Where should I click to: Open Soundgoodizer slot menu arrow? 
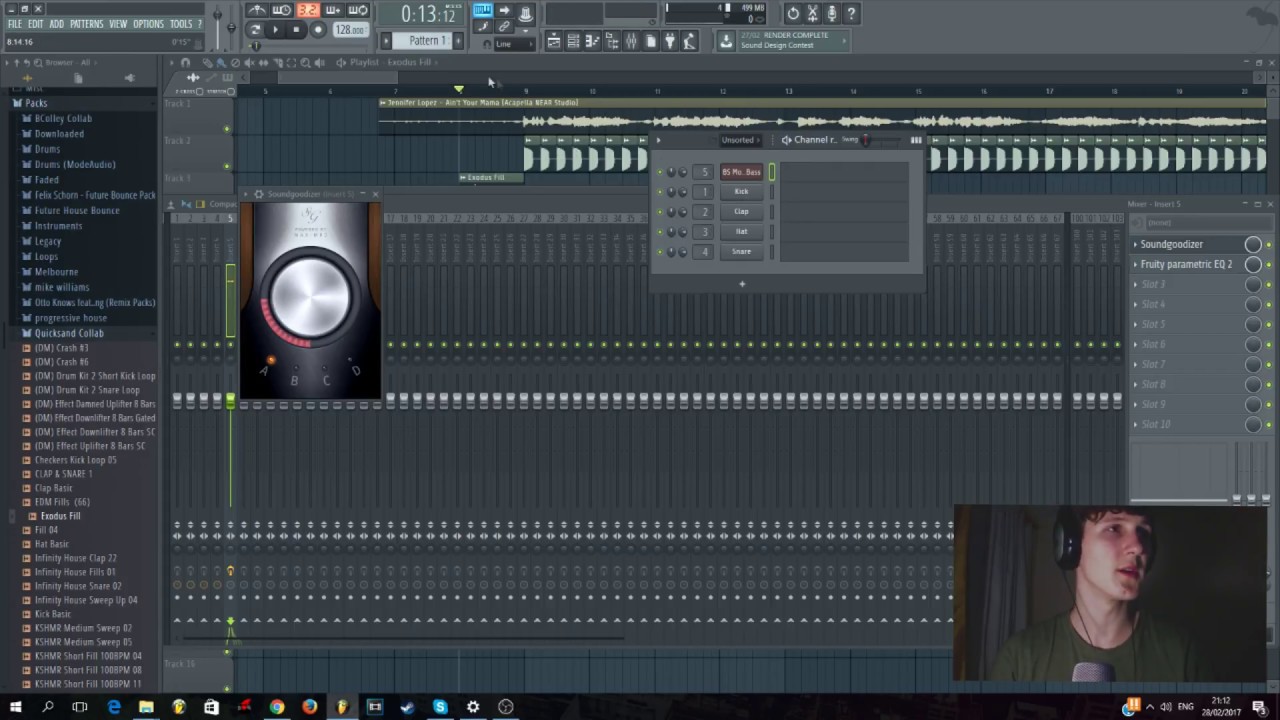click(1135, 244)
